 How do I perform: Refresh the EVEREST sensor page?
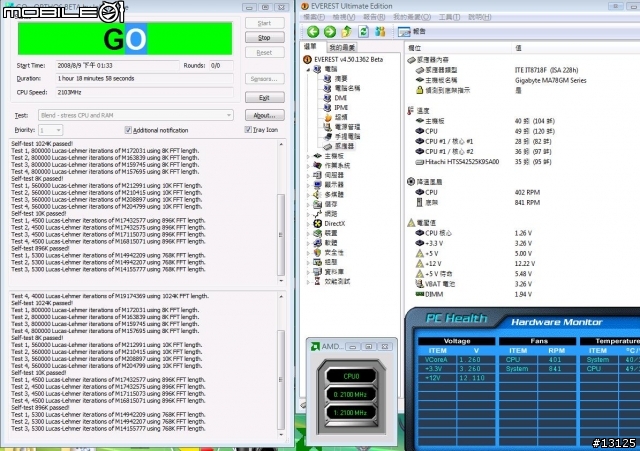coord(363,31)
